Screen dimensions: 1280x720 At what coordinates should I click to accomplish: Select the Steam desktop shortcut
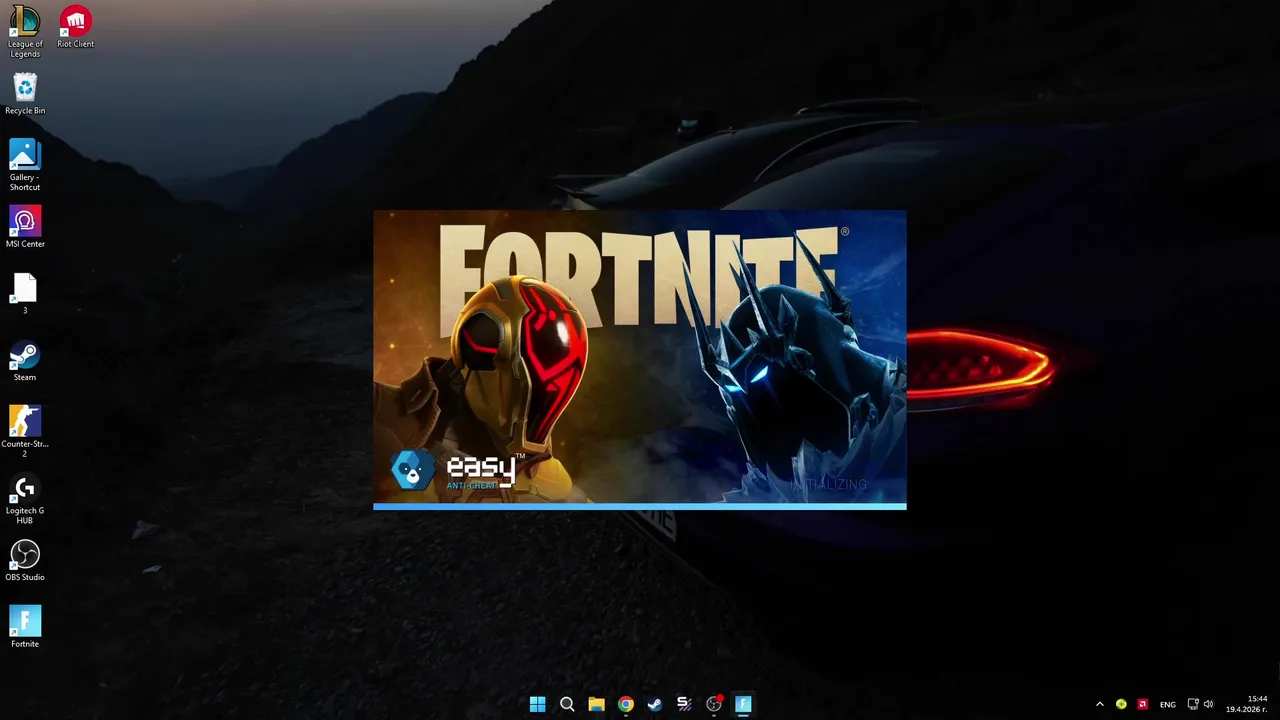[25, 361]
